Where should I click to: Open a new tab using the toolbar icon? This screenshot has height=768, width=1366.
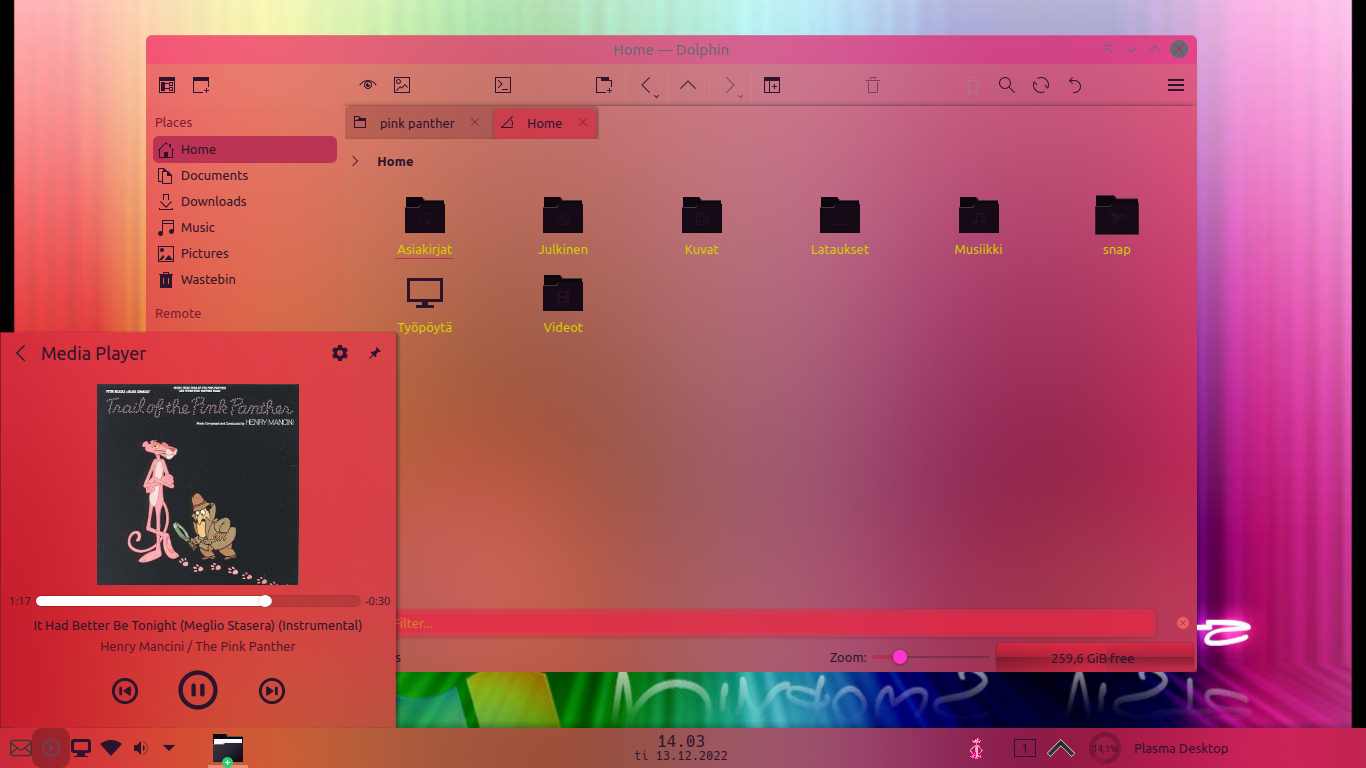(201, 85)
